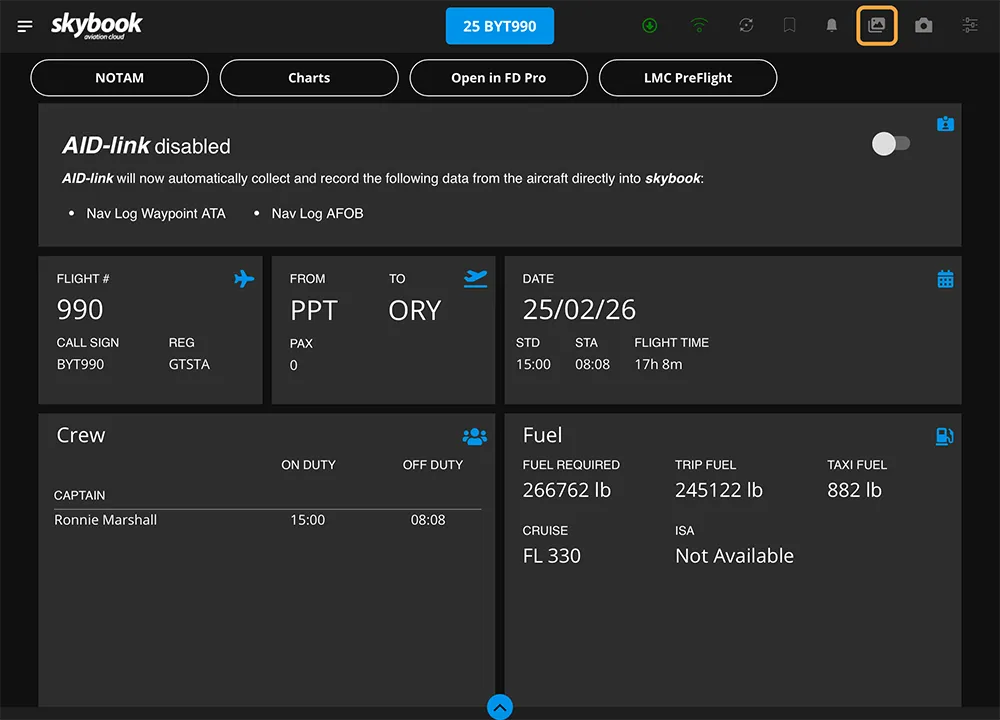Select the 25 BYT990 flight button

point(499,26)
